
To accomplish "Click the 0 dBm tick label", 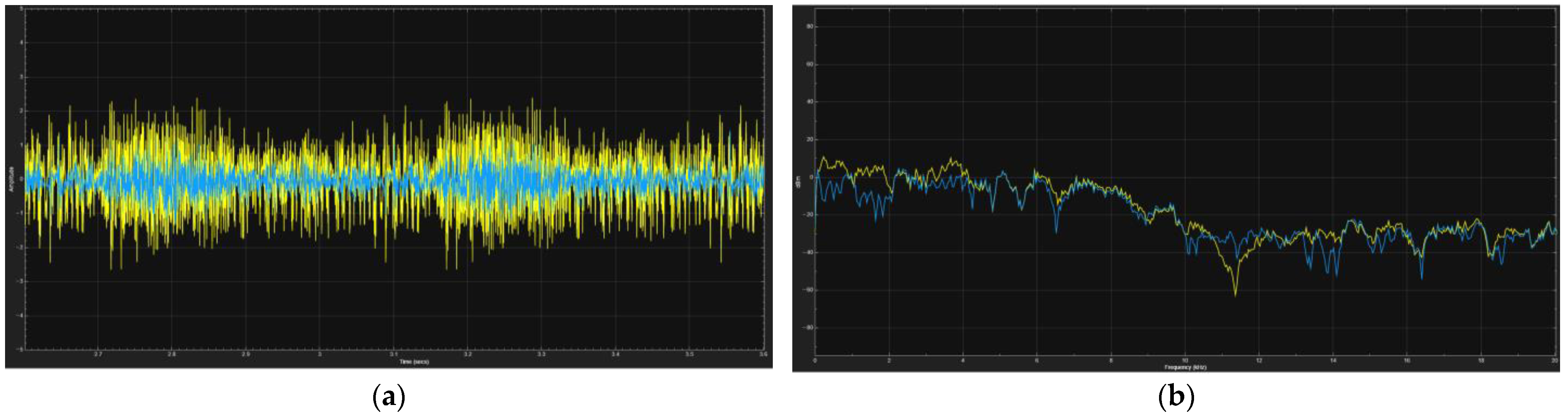I will pos(811,177).
